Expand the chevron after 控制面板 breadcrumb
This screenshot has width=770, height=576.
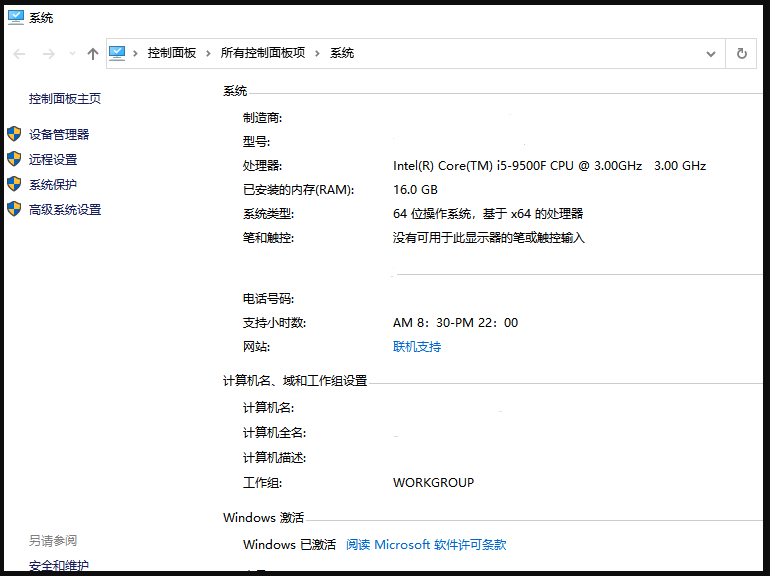pyautogui.click(x=209, y=53)
